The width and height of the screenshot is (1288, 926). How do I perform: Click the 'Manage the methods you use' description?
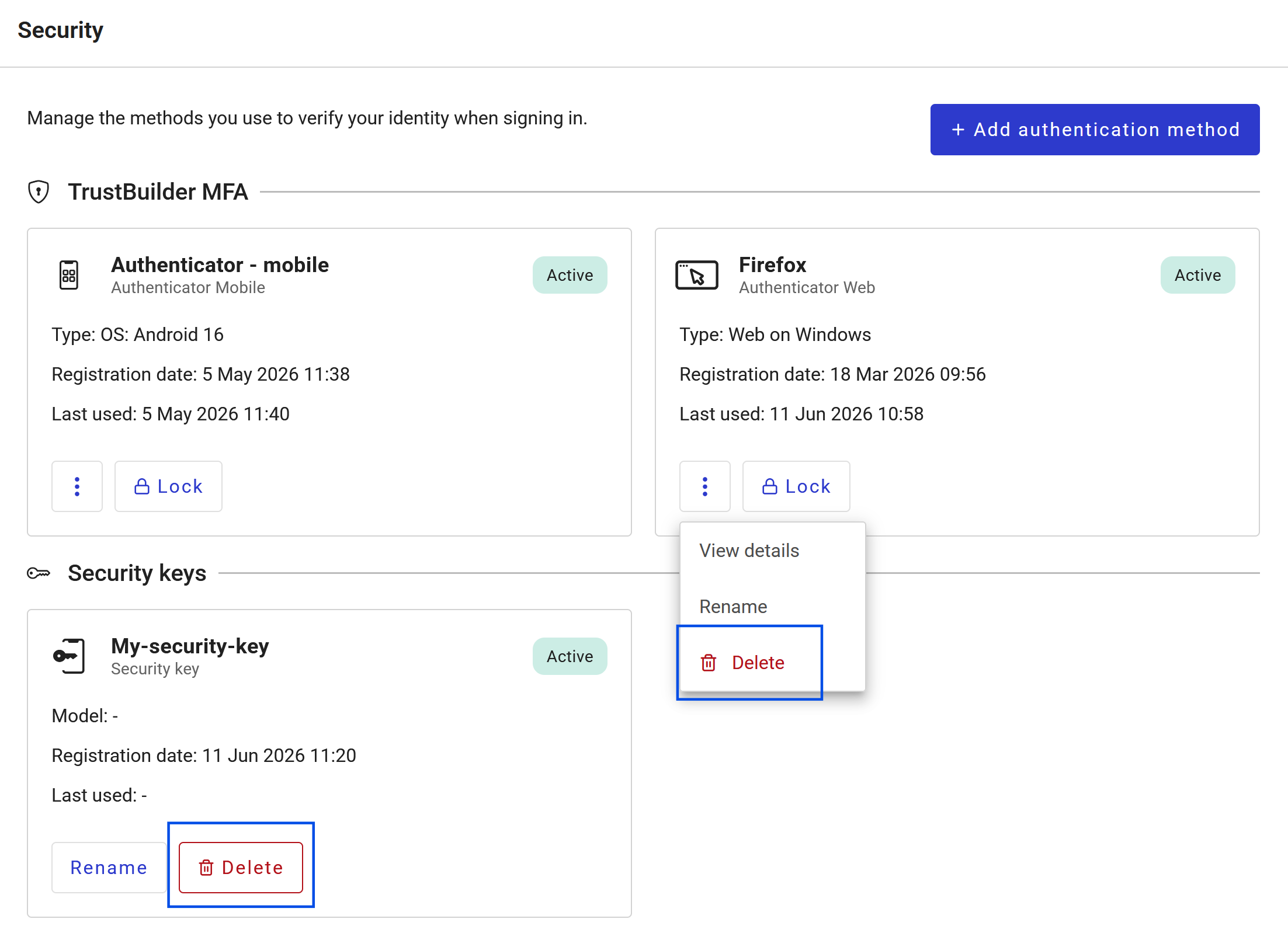coord(307,118)
